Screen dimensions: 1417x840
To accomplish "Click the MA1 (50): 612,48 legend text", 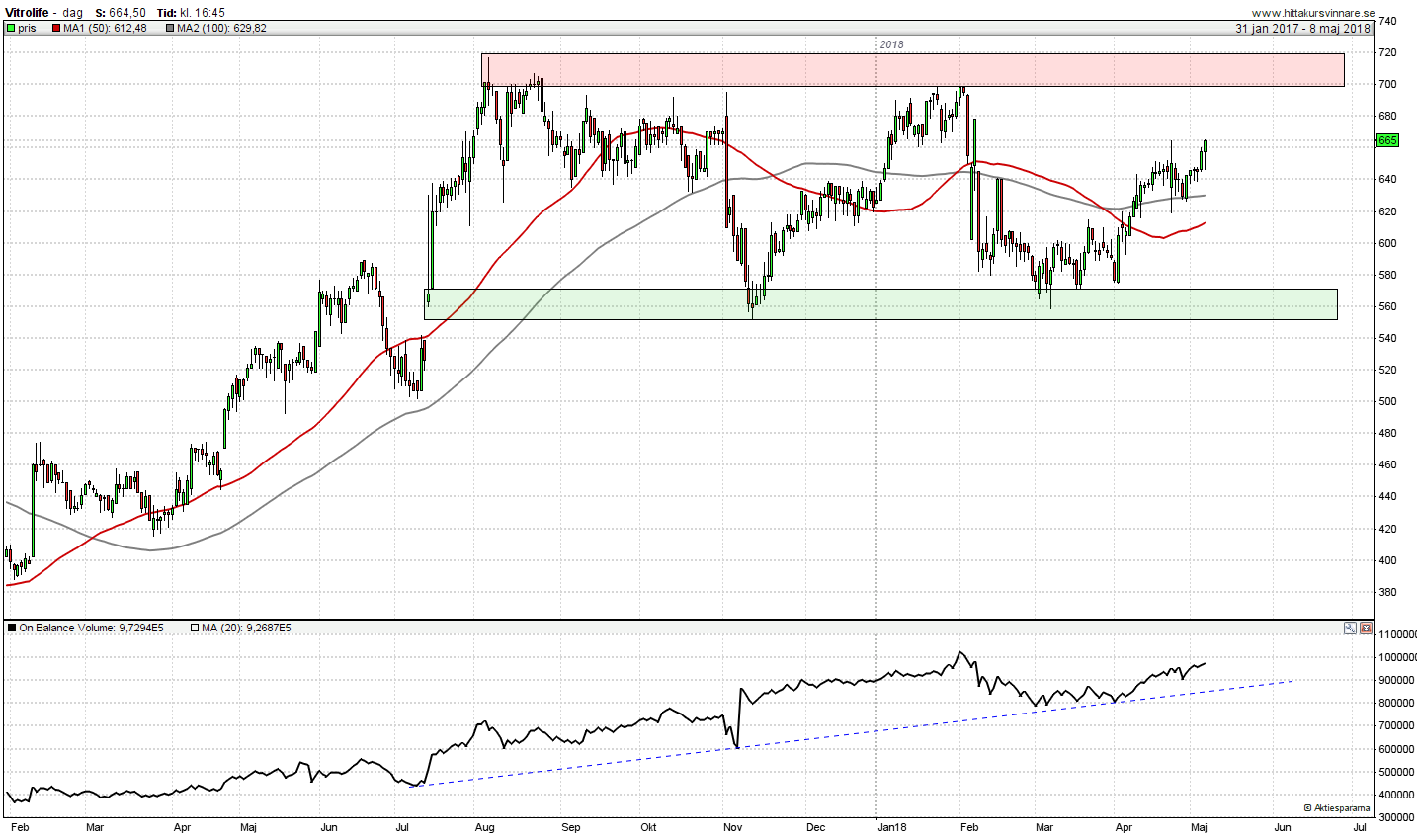I will (105, 28).
